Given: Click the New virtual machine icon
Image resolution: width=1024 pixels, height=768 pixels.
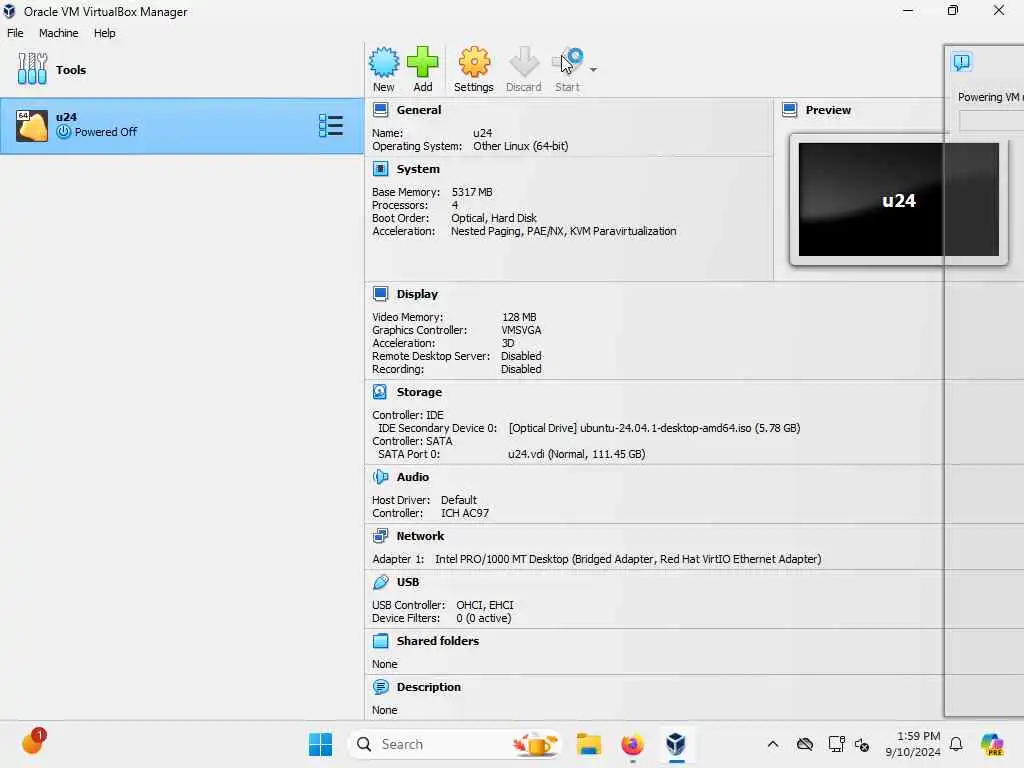Looking at the screenshot, I should pos(383,63).
